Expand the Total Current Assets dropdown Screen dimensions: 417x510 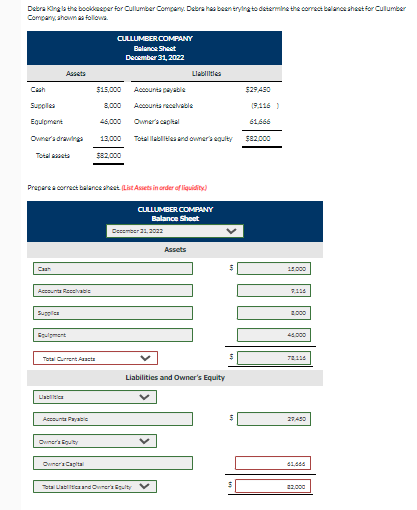click(x=95, y=358)
